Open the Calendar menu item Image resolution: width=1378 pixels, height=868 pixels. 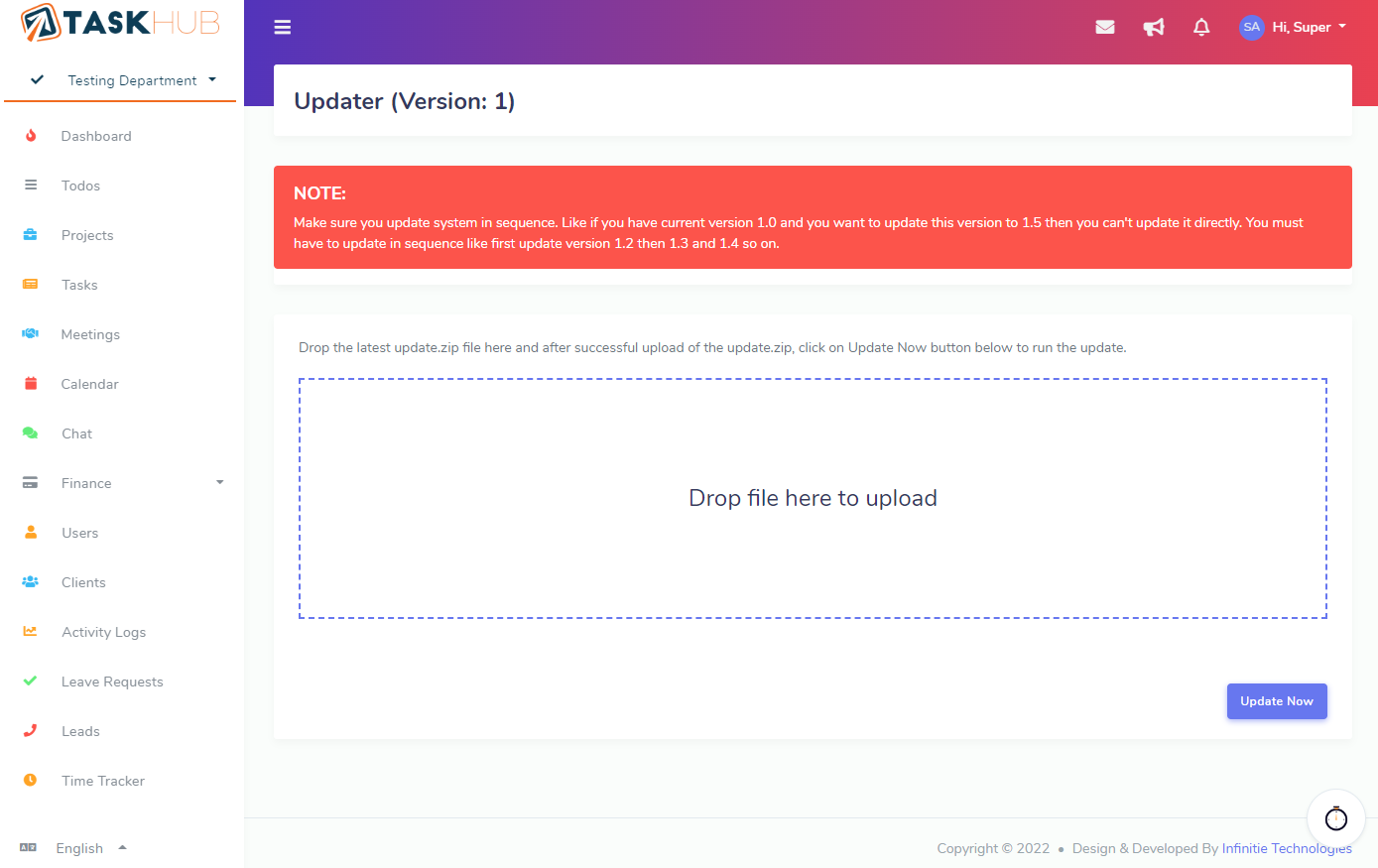coord(89,384)
